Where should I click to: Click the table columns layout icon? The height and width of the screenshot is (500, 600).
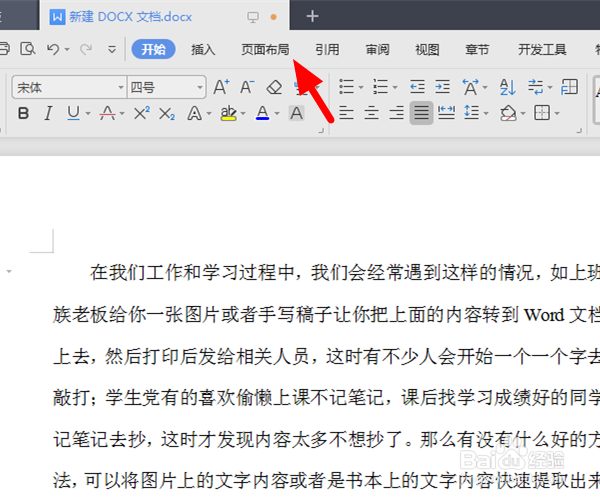point(569,87)
